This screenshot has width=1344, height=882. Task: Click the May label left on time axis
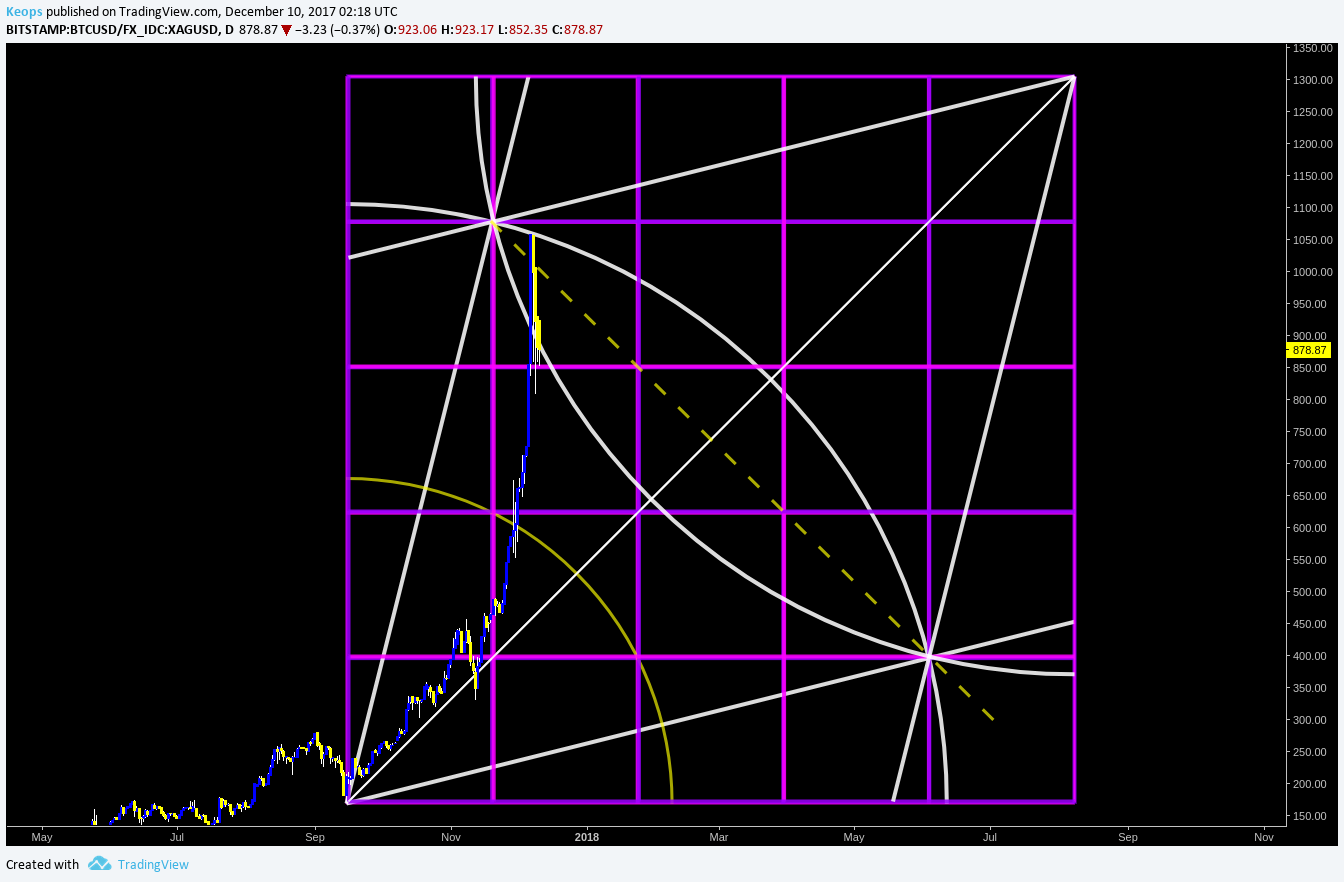point(42,836)
